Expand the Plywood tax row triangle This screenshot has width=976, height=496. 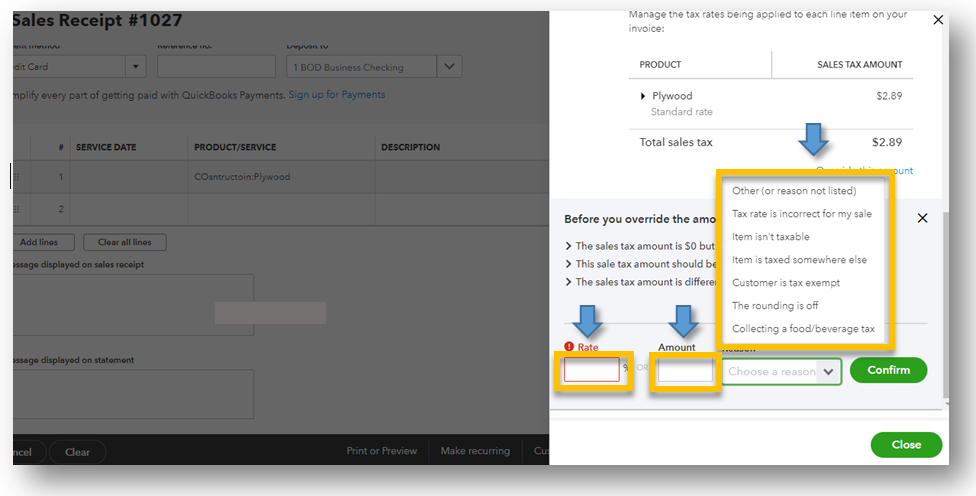click(643, 96)
